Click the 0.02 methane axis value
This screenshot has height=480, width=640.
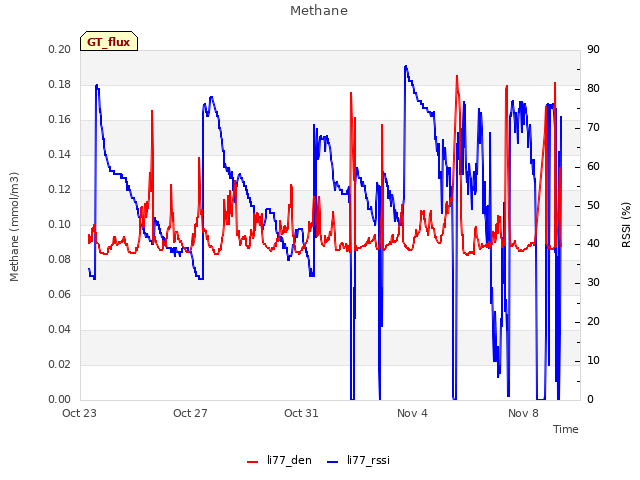click(60, 364)
